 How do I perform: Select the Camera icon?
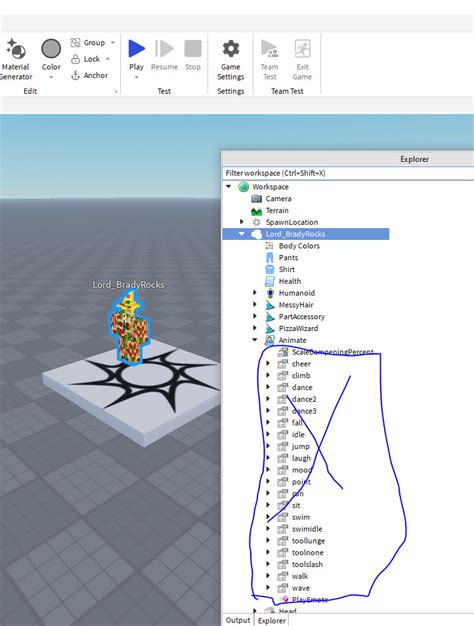(x=256, y=198)
